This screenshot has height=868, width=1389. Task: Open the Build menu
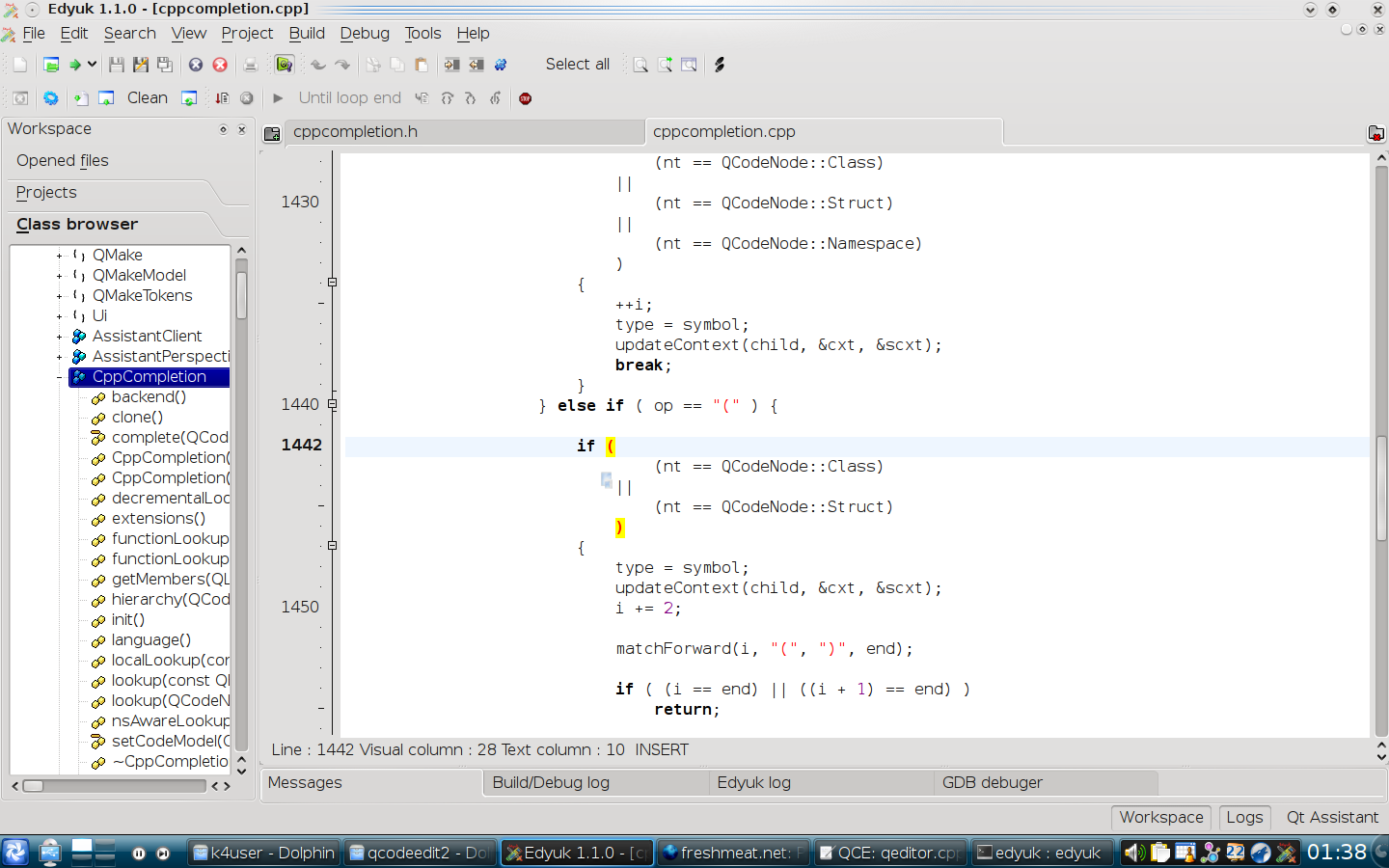(307, 33)
